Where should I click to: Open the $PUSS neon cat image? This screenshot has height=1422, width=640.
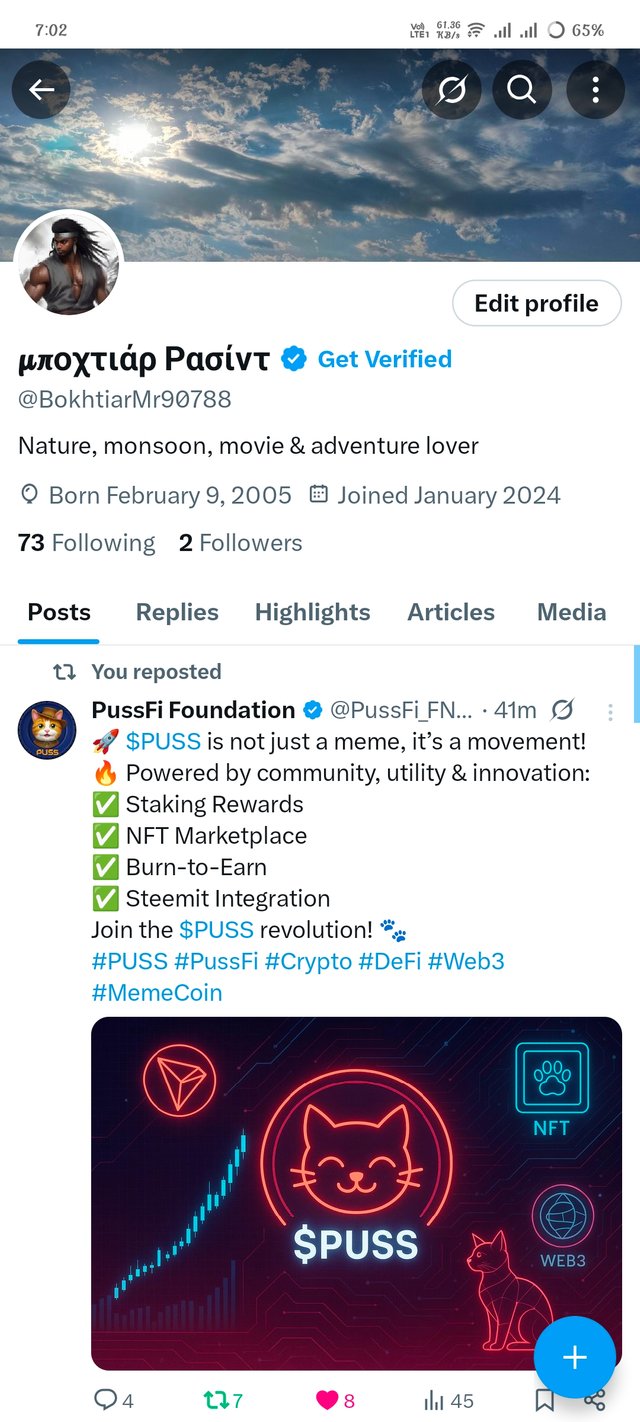(x=356, y=1192)
